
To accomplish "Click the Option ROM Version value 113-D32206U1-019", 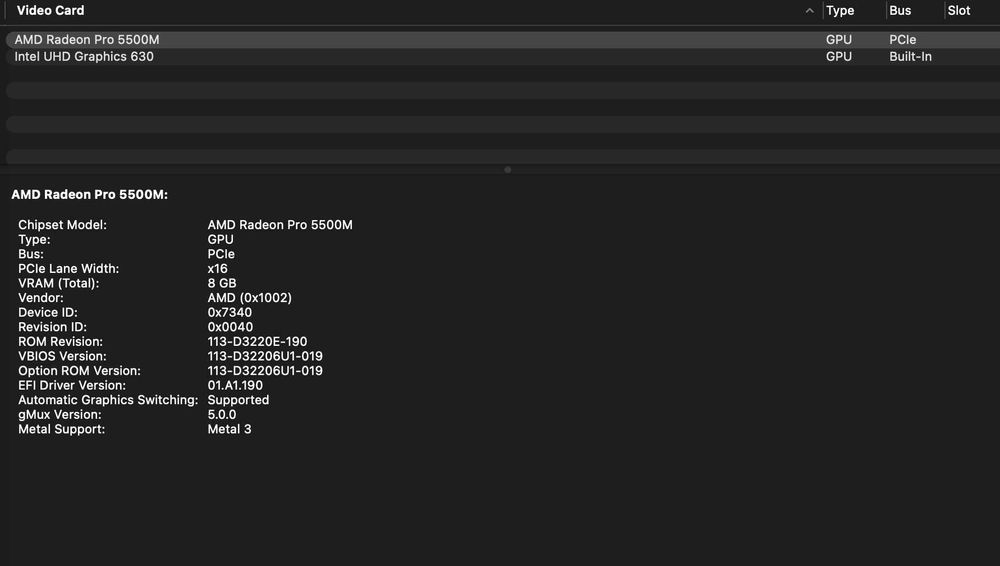I will (x=265, y=371).
